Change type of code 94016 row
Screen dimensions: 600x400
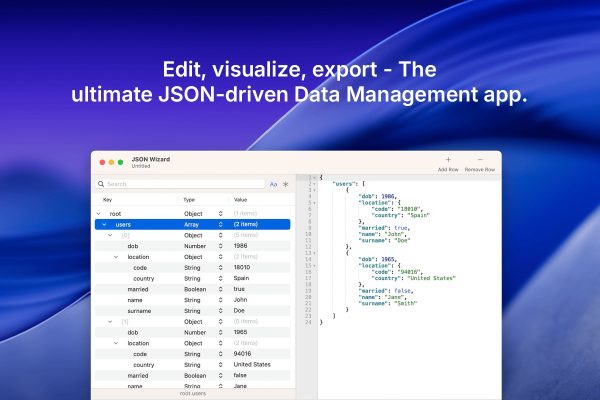click(x=220, y=354)
